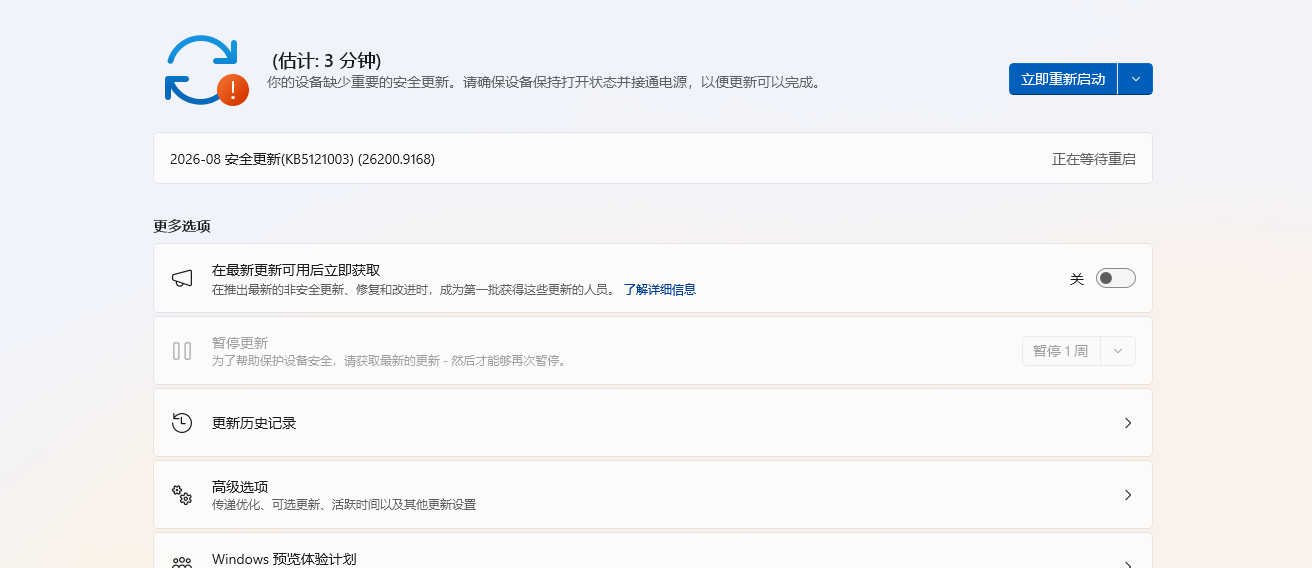Open the 了解详细信息 link

coord(660,289)
